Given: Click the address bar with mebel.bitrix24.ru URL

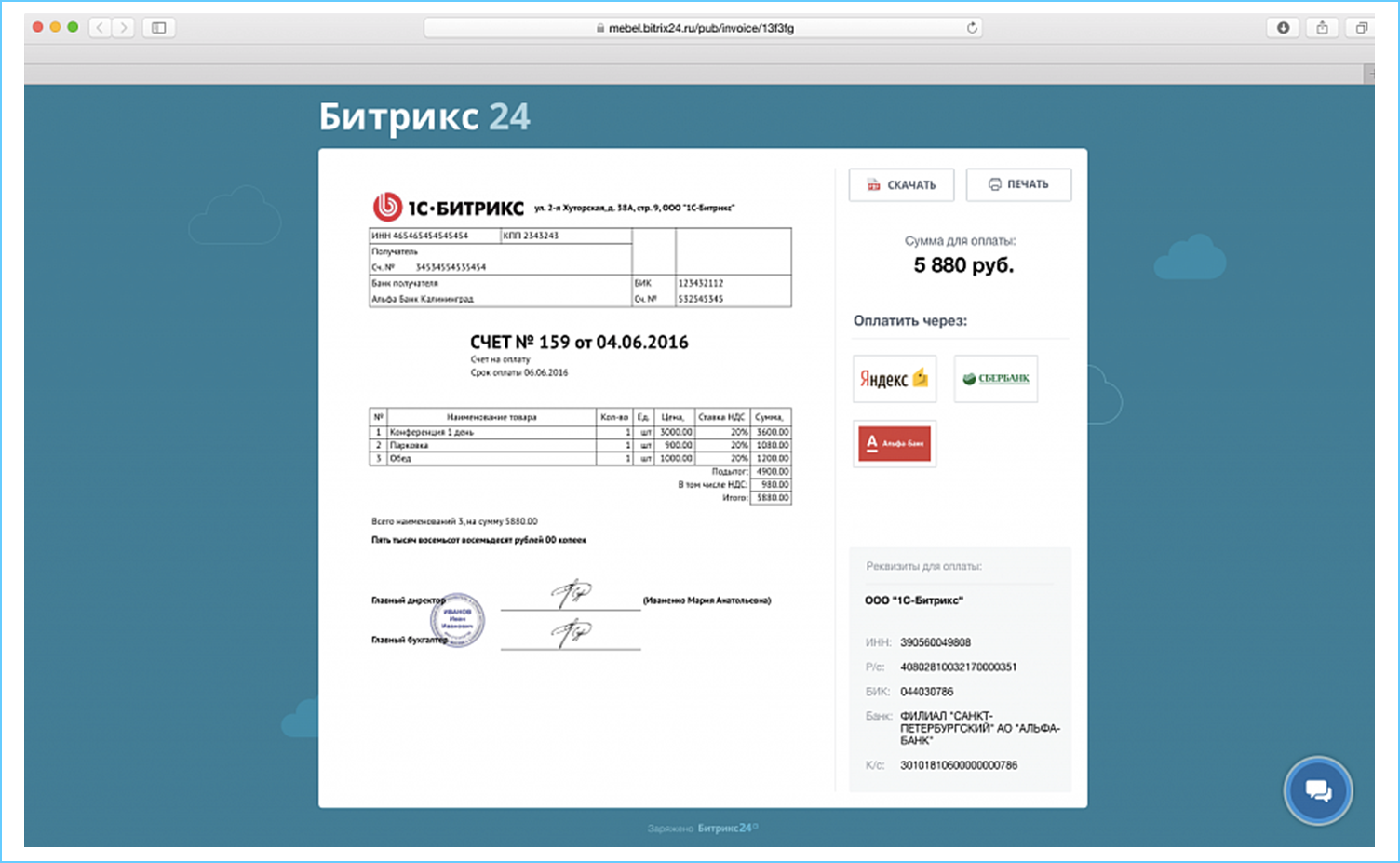Looking at the screenshot, I should tap(703, 28).
